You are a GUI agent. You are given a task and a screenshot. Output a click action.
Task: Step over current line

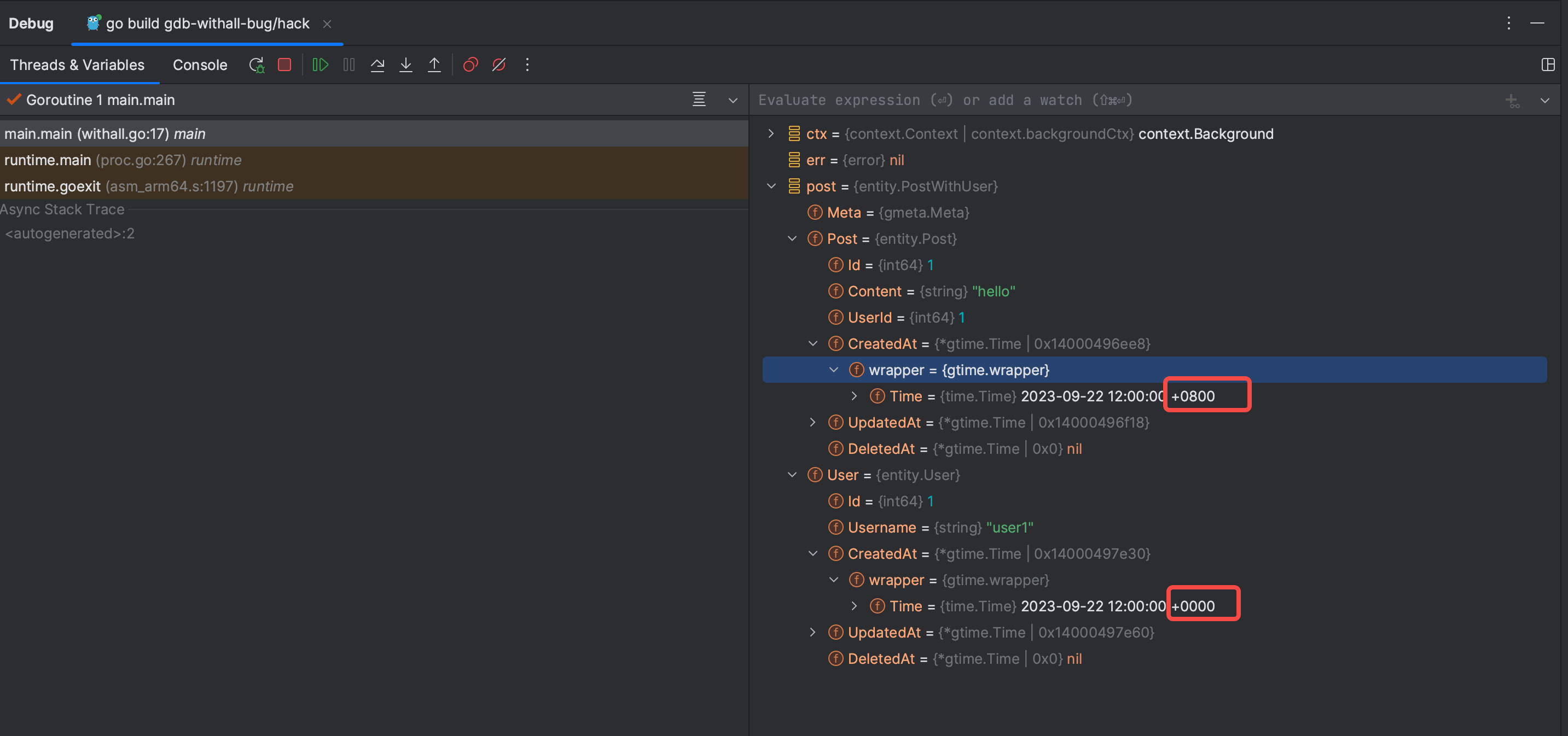pos(378,65)
